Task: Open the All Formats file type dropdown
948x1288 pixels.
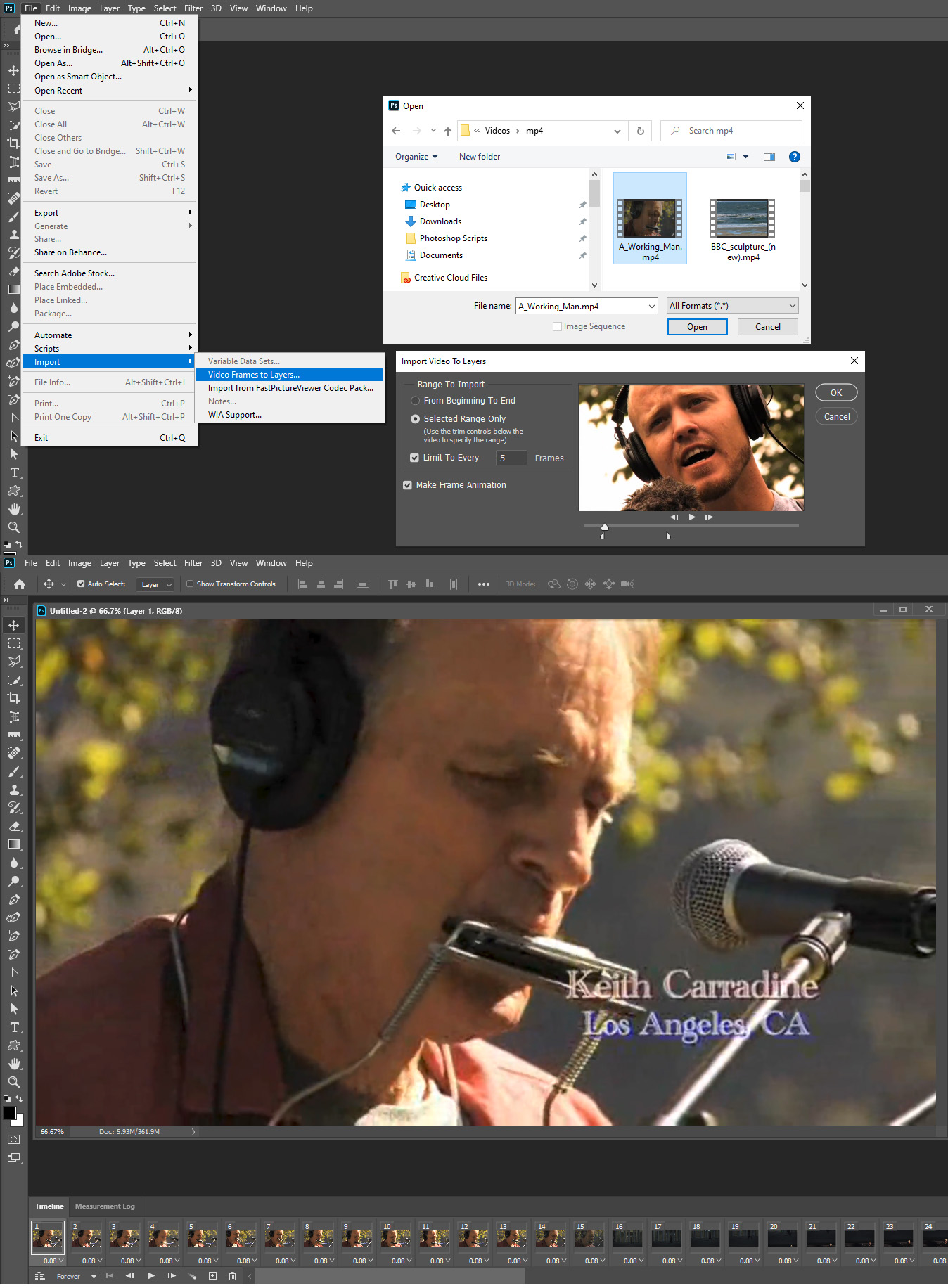Action: click(x=732, y=306)
